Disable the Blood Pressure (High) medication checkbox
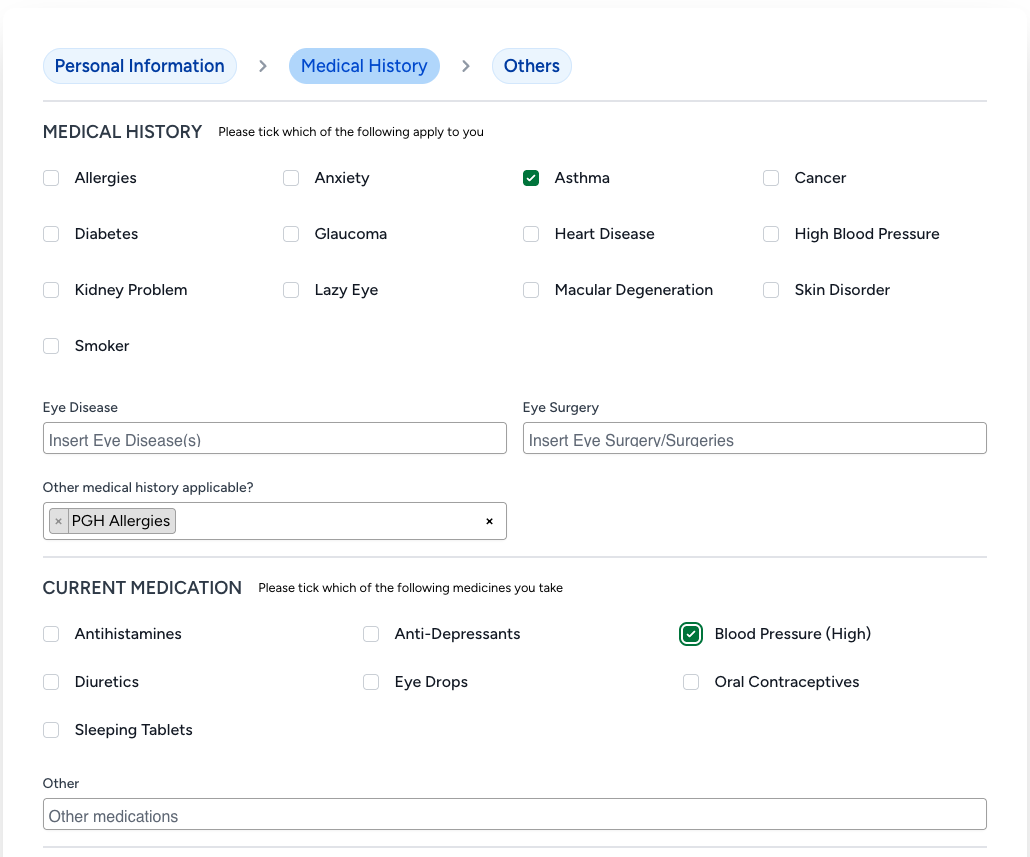The width and height of the screenshot is (1030, 857). [x=691, y=634]
